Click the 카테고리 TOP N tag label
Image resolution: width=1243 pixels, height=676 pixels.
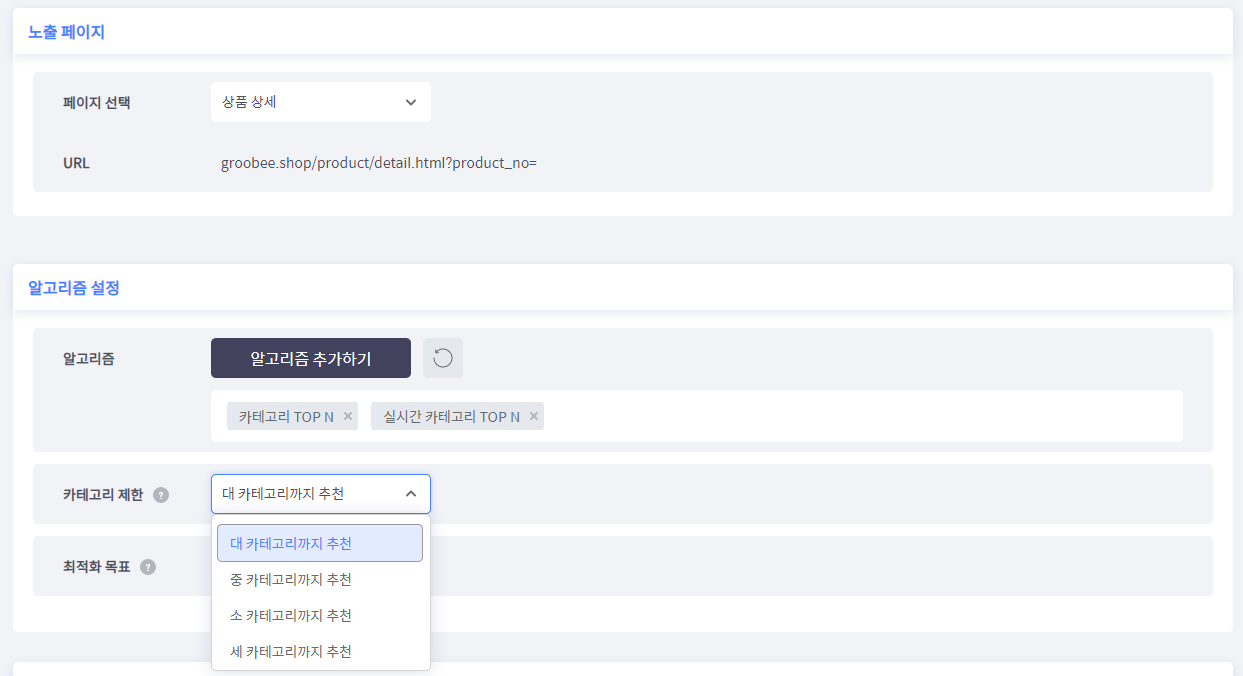click(286, 417)
